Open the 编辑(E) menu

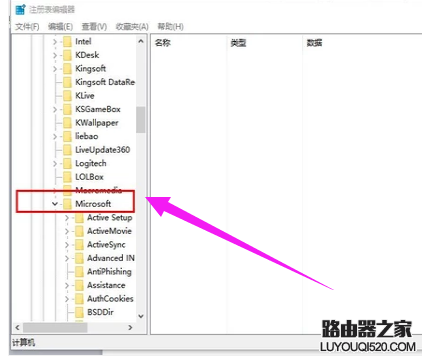pyautogui.click(x=60, y=27)
